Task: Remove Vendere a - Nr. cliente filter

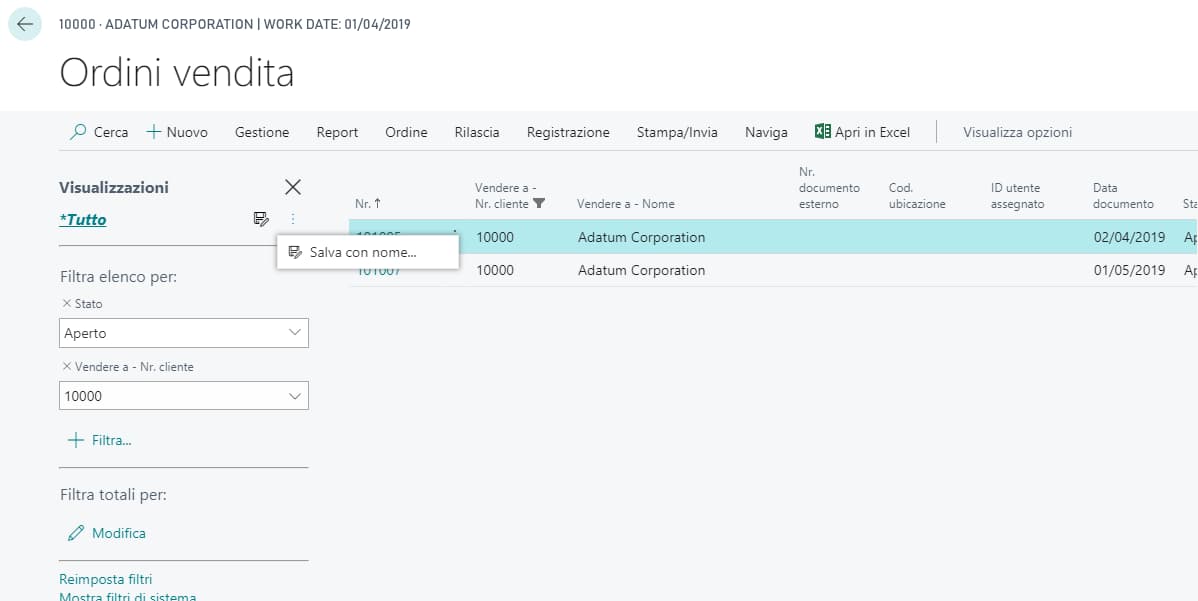Action: 66,367
